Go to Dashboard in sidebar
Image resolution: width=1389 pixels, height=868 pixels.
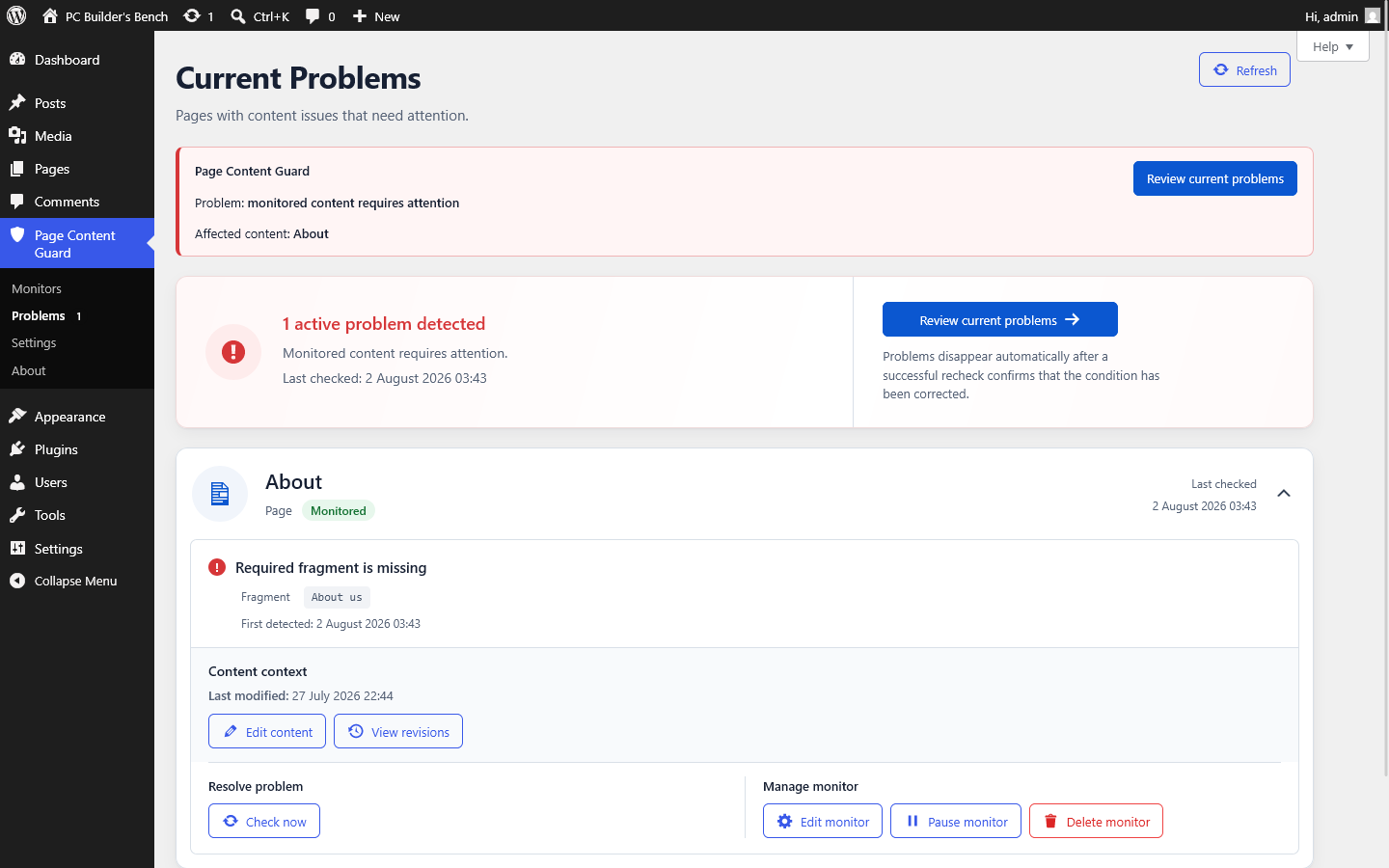pos(77,60)
